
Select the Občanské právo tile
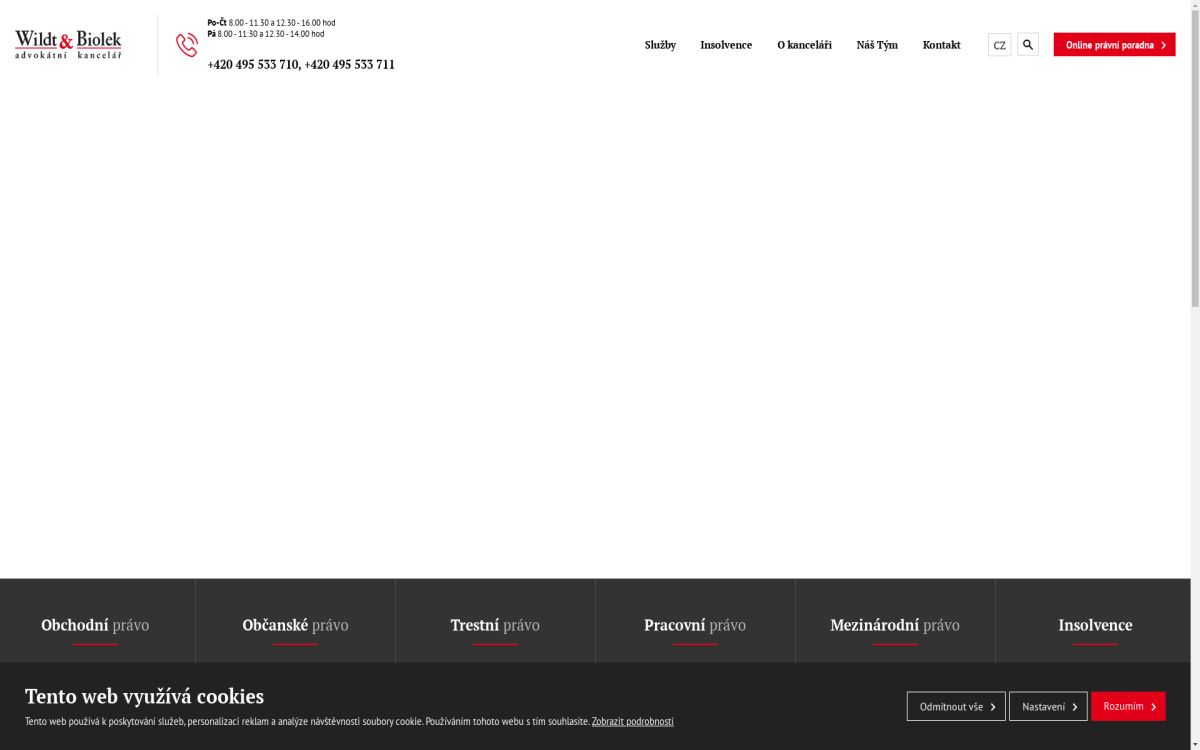pos(295,625)
